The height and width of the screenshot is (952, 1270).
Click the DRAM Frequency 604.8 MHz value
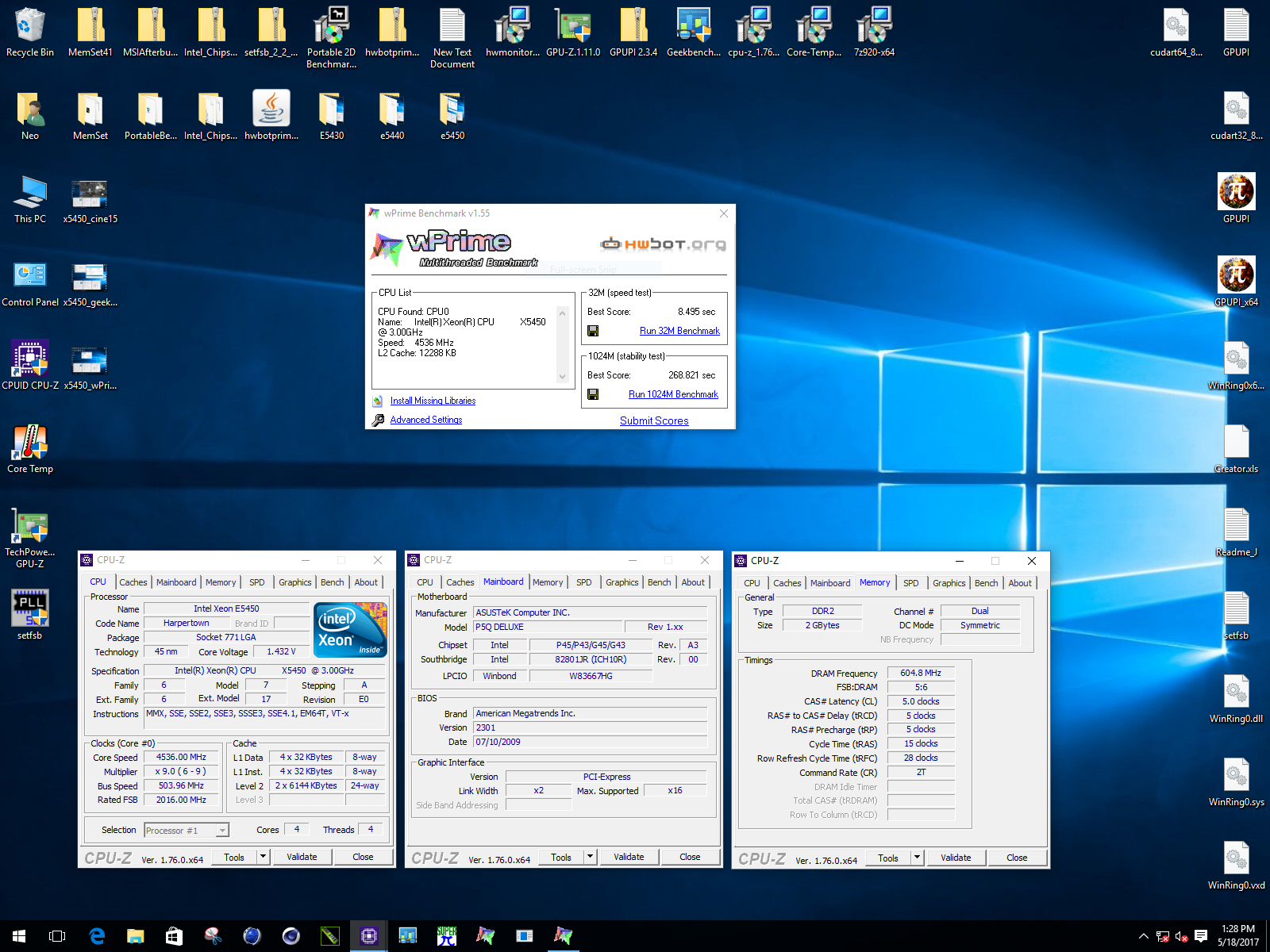921,673
